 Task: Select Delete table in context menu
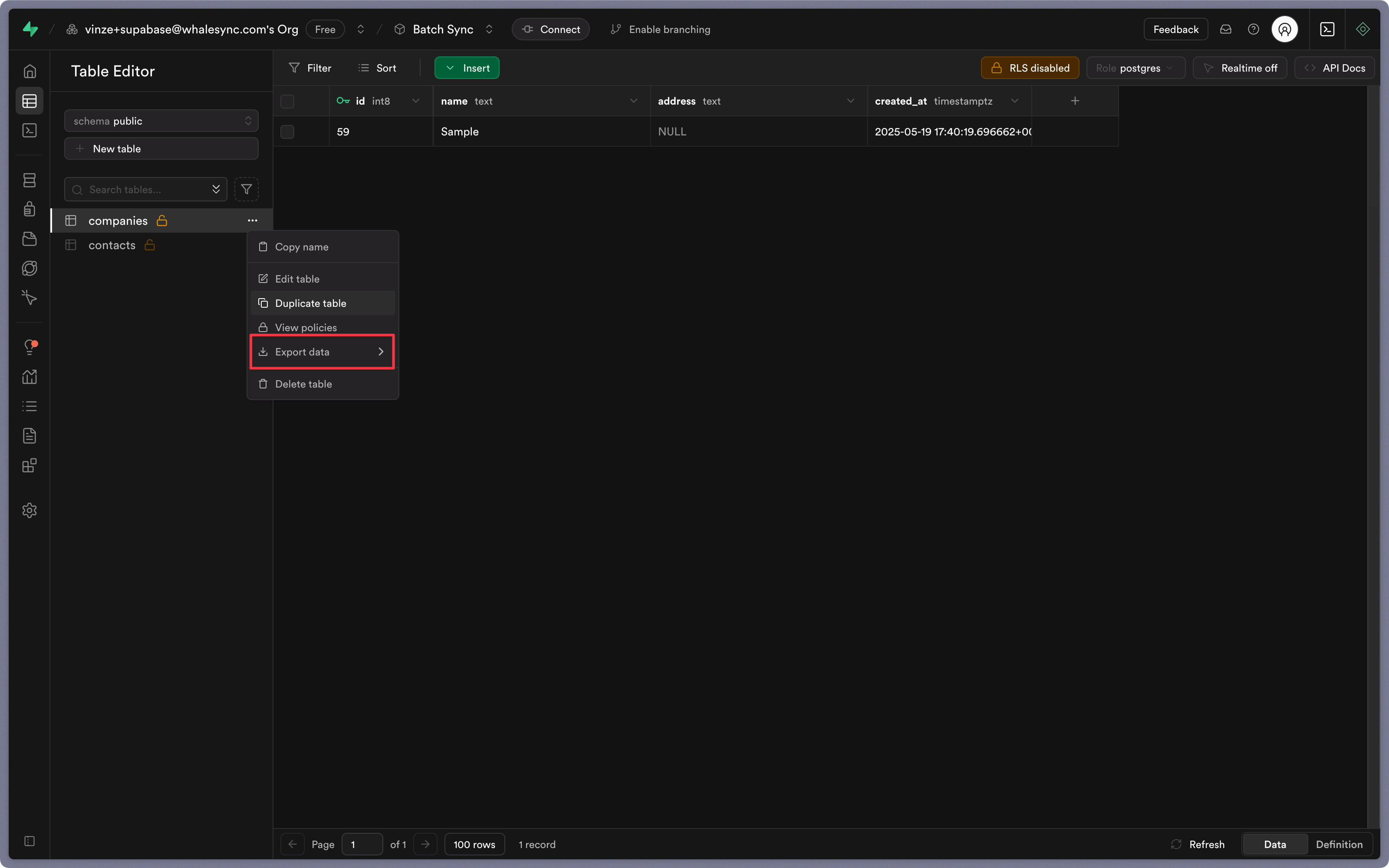pyautogui.click(x=323, y=384)
